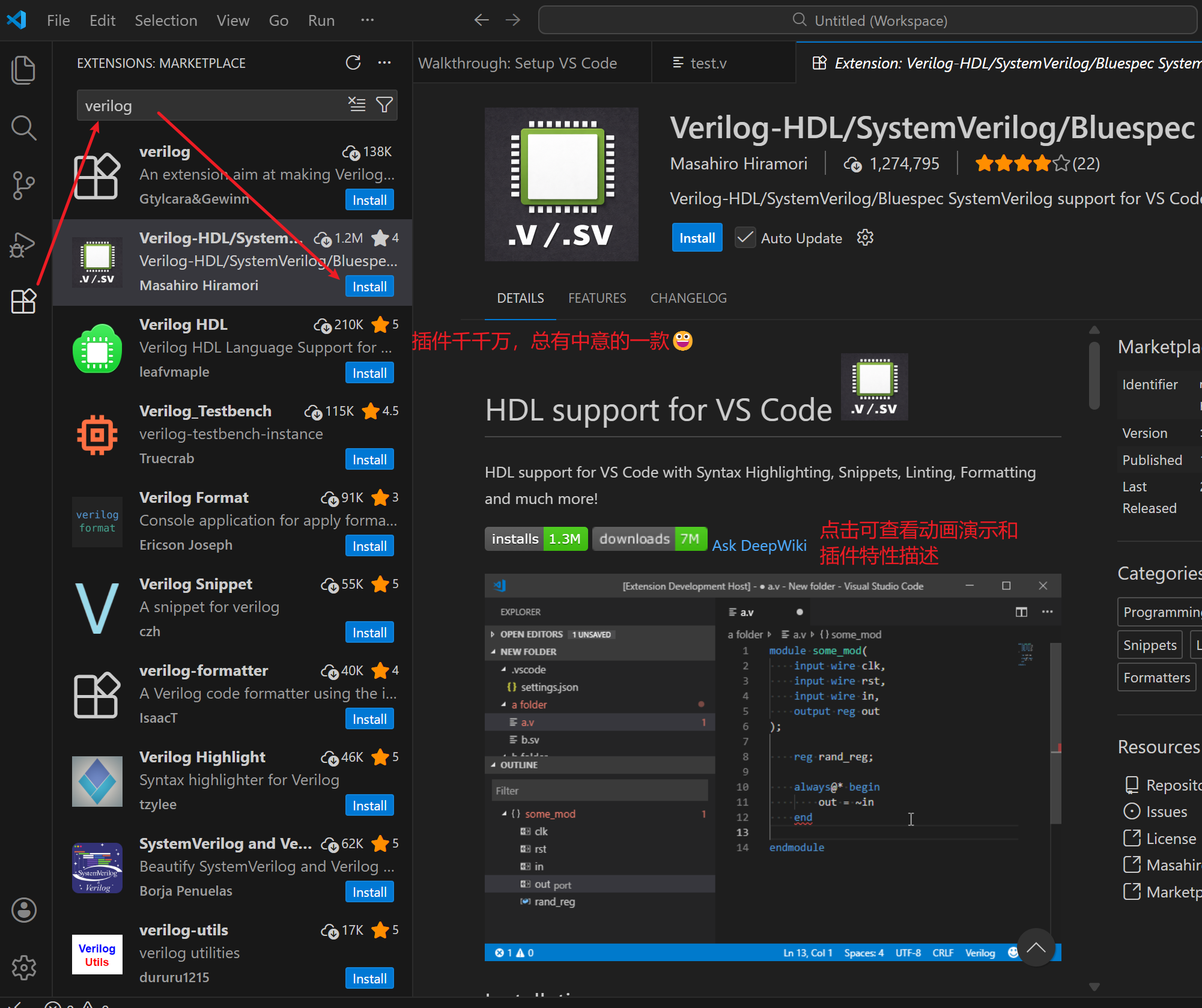Switch to the FEATURES tab
1202x1008 pixels.
pos(597,298)
